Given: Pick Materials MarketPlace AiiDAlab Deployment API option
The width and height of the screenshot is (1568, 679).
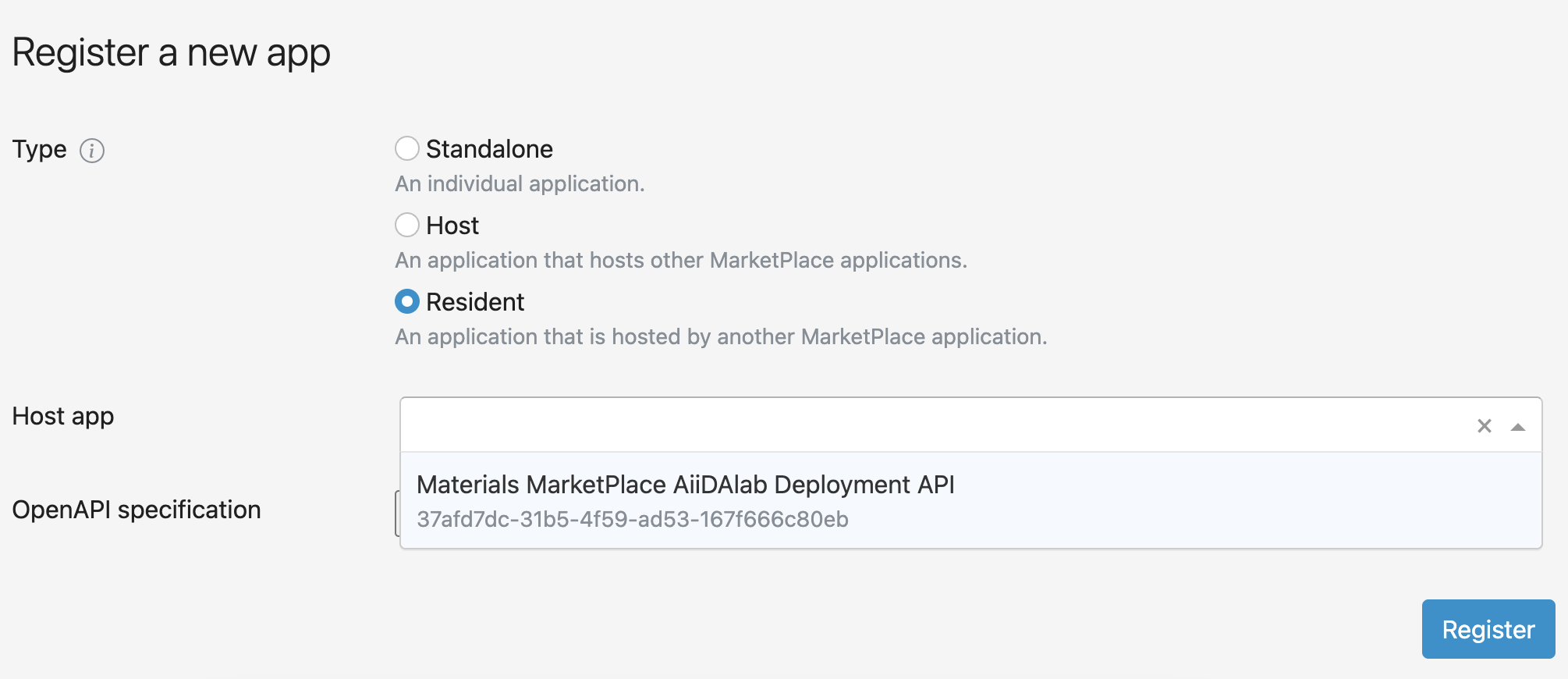Looking at the screenshot, I should 970,500.
